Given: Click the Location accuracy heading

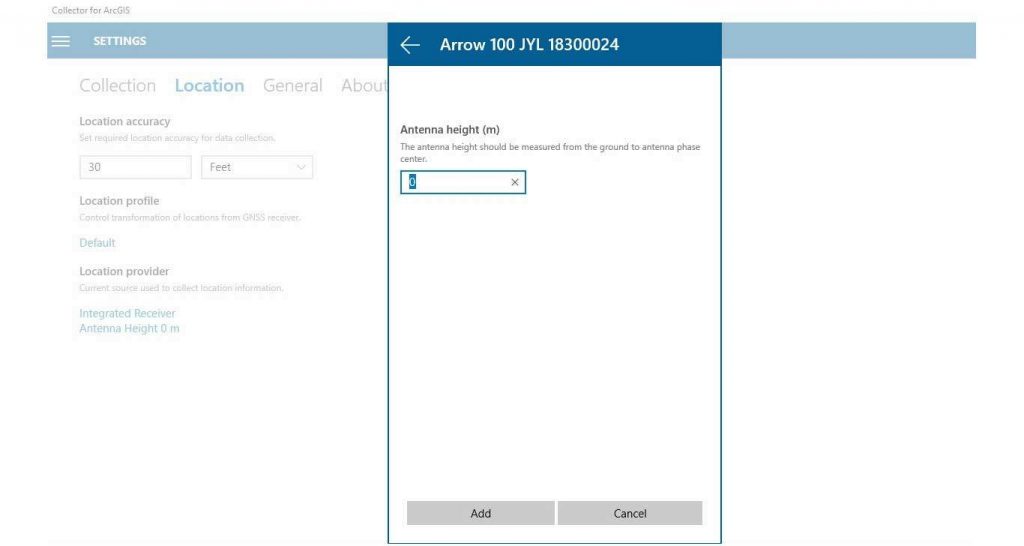Looking at the screenshot, I should (125, 121).
